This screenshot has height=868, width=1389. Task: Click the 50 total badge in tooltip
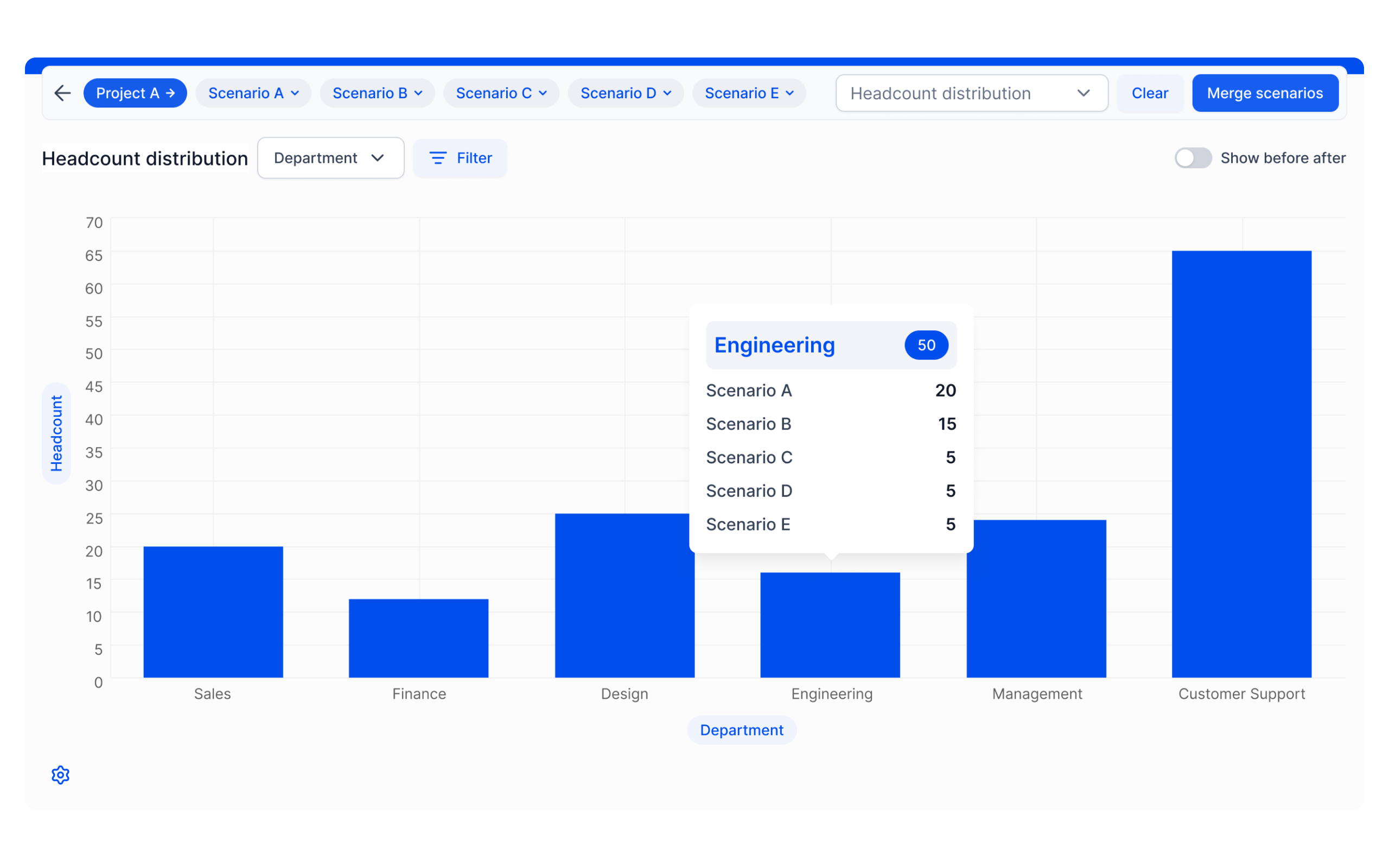coord(926,345)
